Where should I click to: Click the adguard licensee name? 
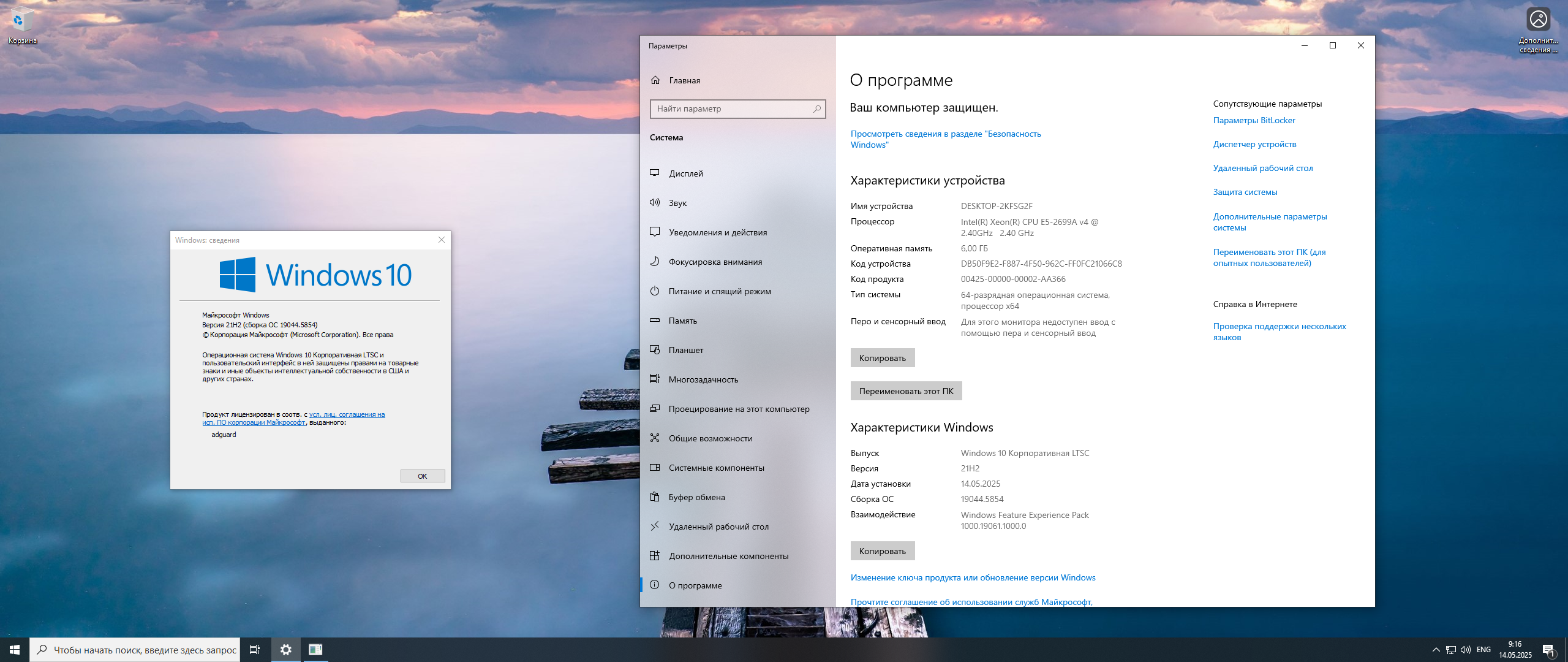click(224, 435)
